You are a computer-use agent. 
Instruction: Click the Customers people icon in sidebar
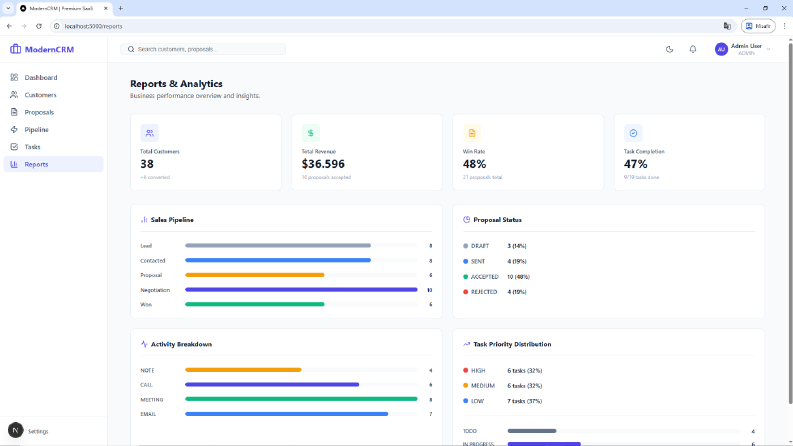point(14,95)
